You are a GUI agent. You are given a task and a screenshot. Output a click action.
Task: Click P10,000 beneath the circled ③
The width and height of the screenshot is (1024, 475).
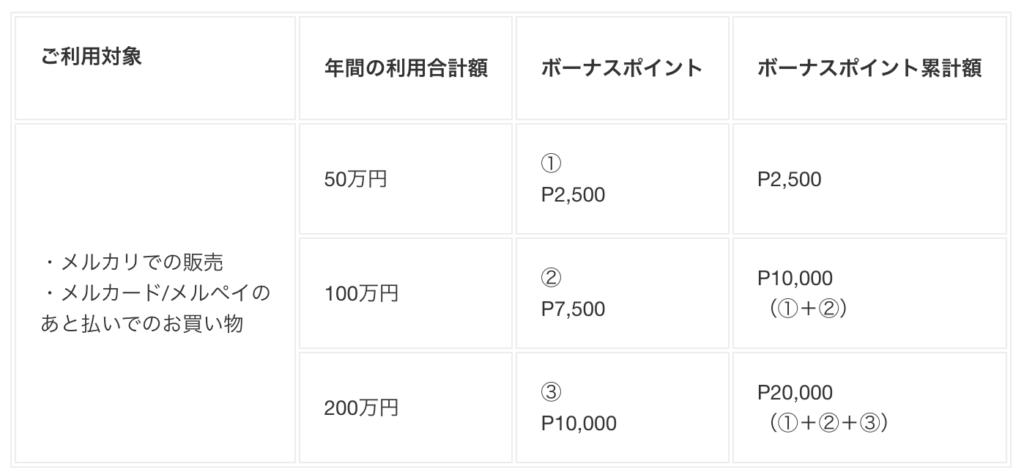pos(578,422)
